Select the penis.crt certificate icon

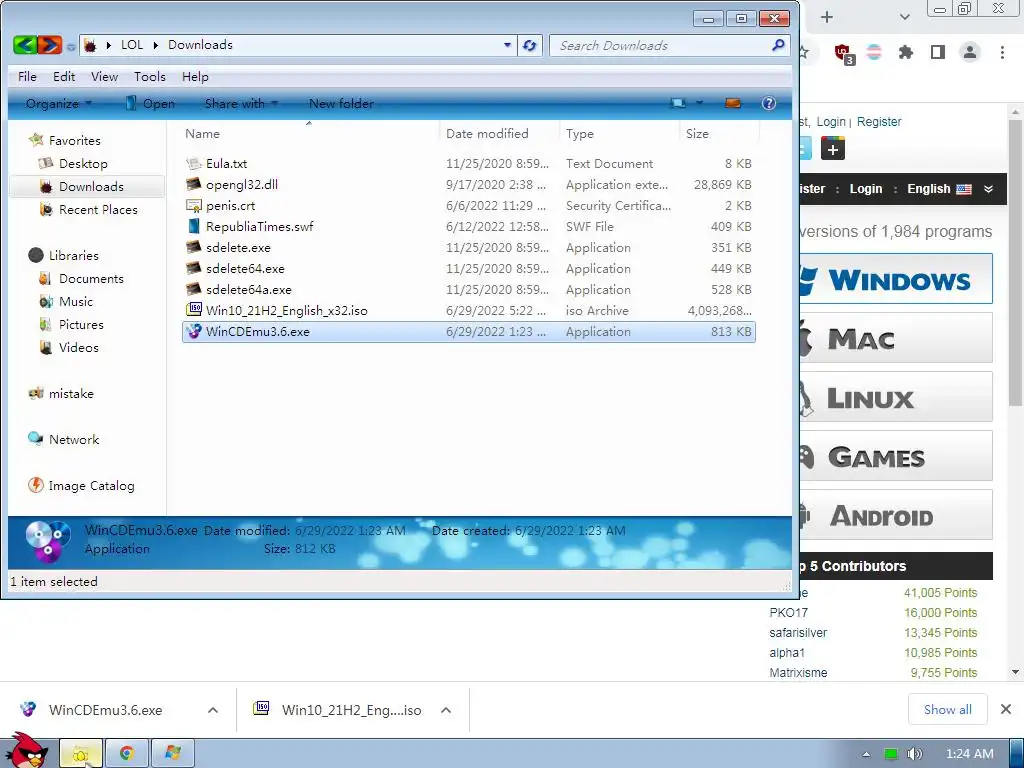coord(193,205)
